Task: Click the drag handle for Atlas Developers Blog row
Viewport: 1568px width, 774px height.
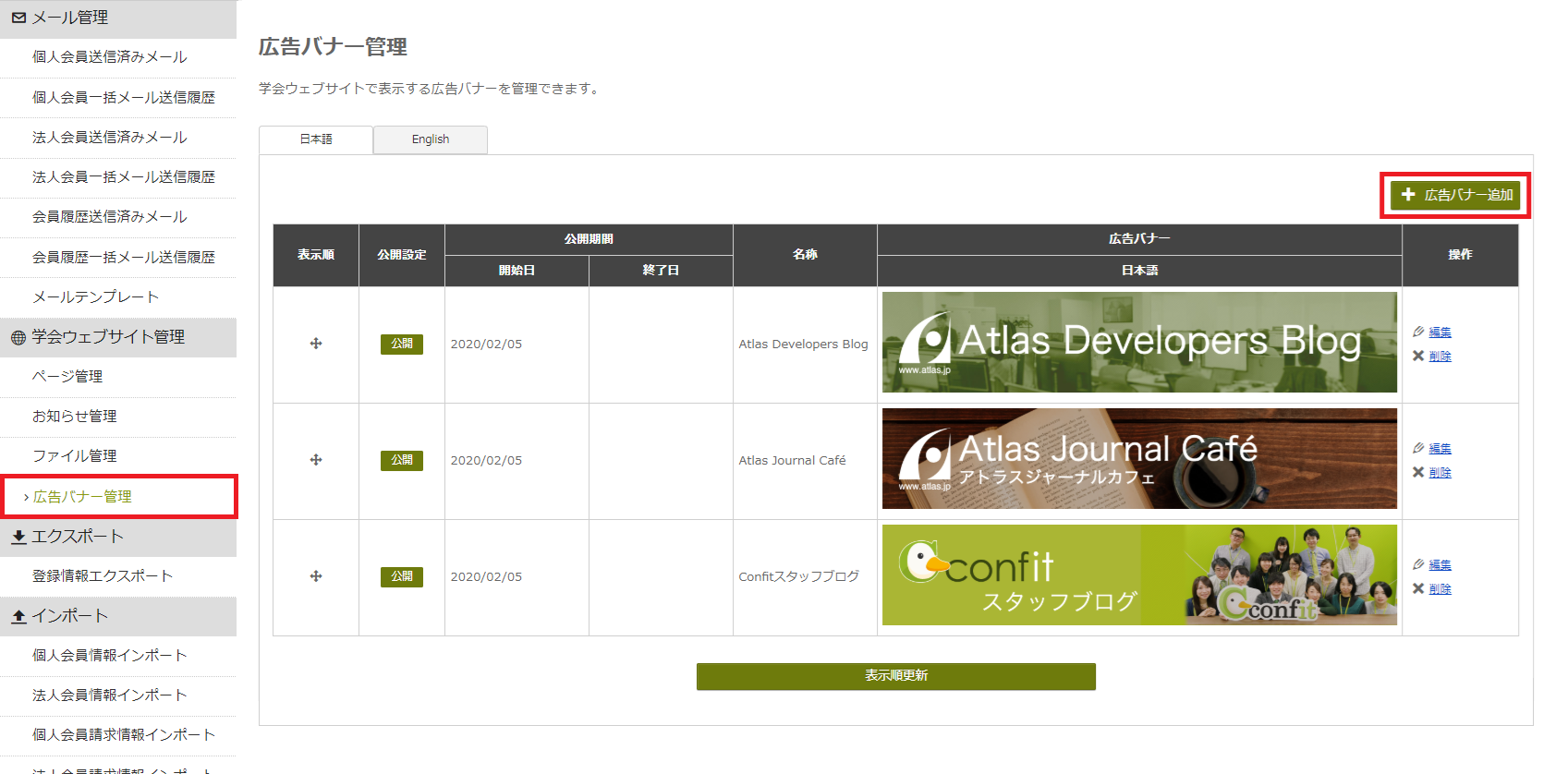Action: (316, 344)
